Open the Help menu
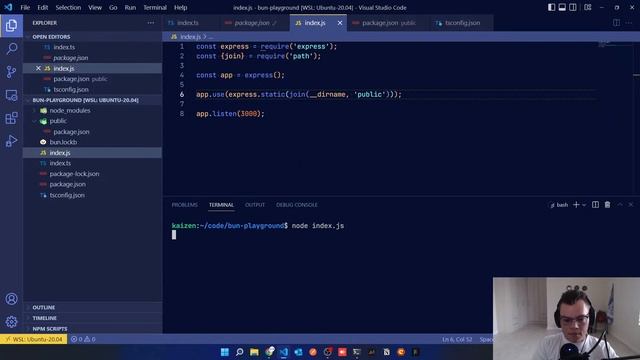This screenshot has height=360, width=640. (180, 7)
